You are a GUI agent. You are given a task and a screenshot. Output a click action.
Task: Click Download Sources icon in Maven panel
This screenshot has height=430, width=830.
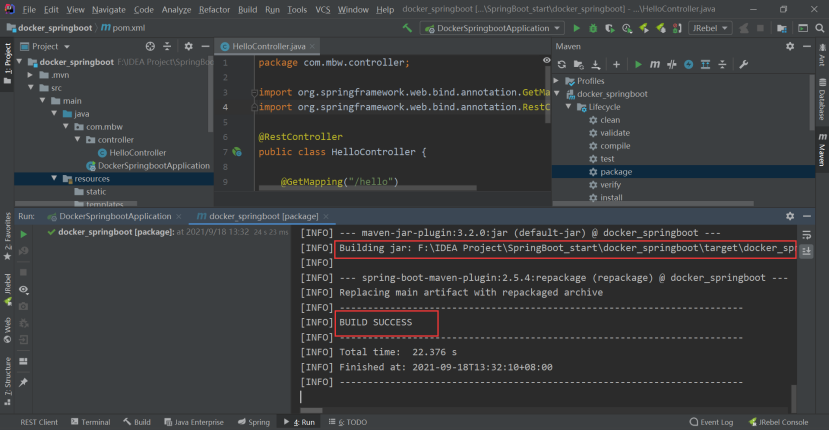tap(596, 65)
